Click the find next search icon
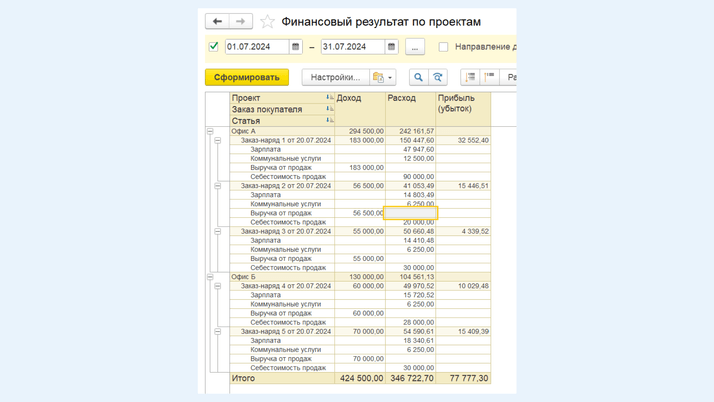Image resolution: width=714 pixels, height=402 pixels. [x=438, y=77]
